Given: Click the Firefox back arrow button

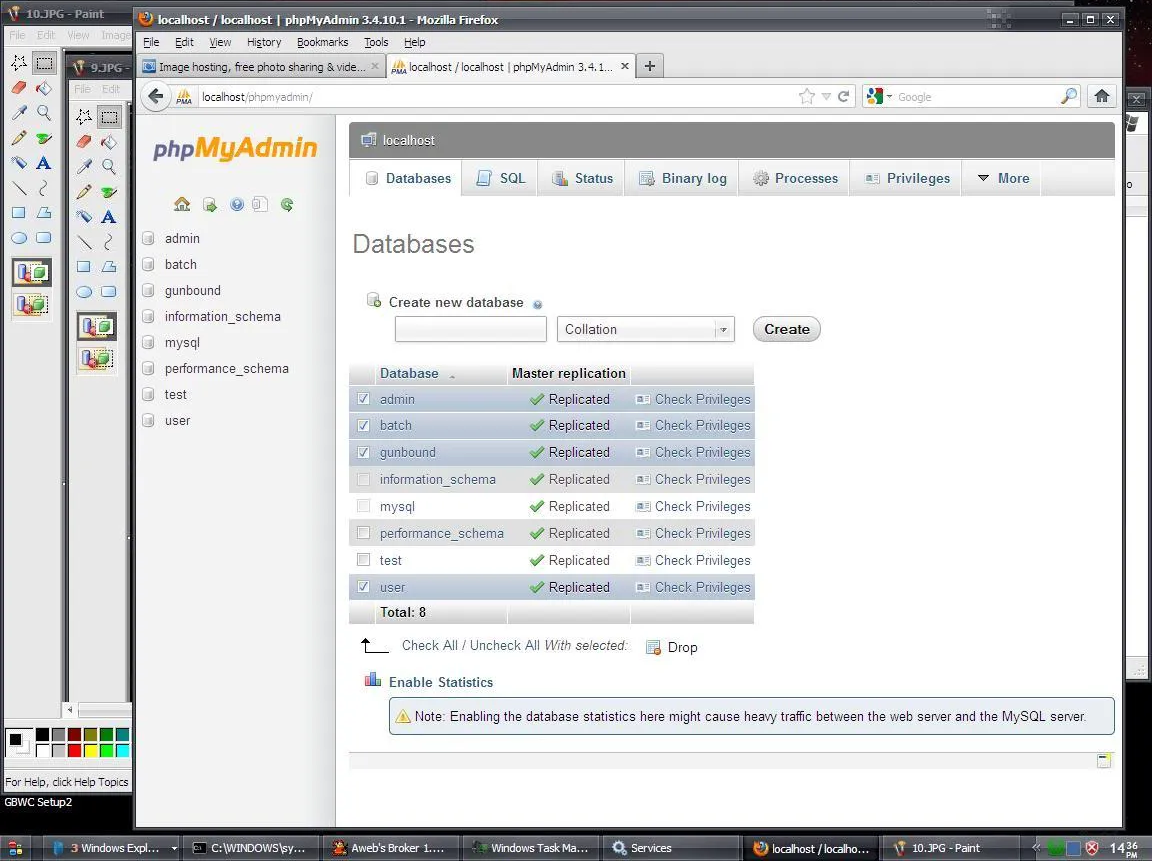Looking at the screenshot, I should [156, 96].
